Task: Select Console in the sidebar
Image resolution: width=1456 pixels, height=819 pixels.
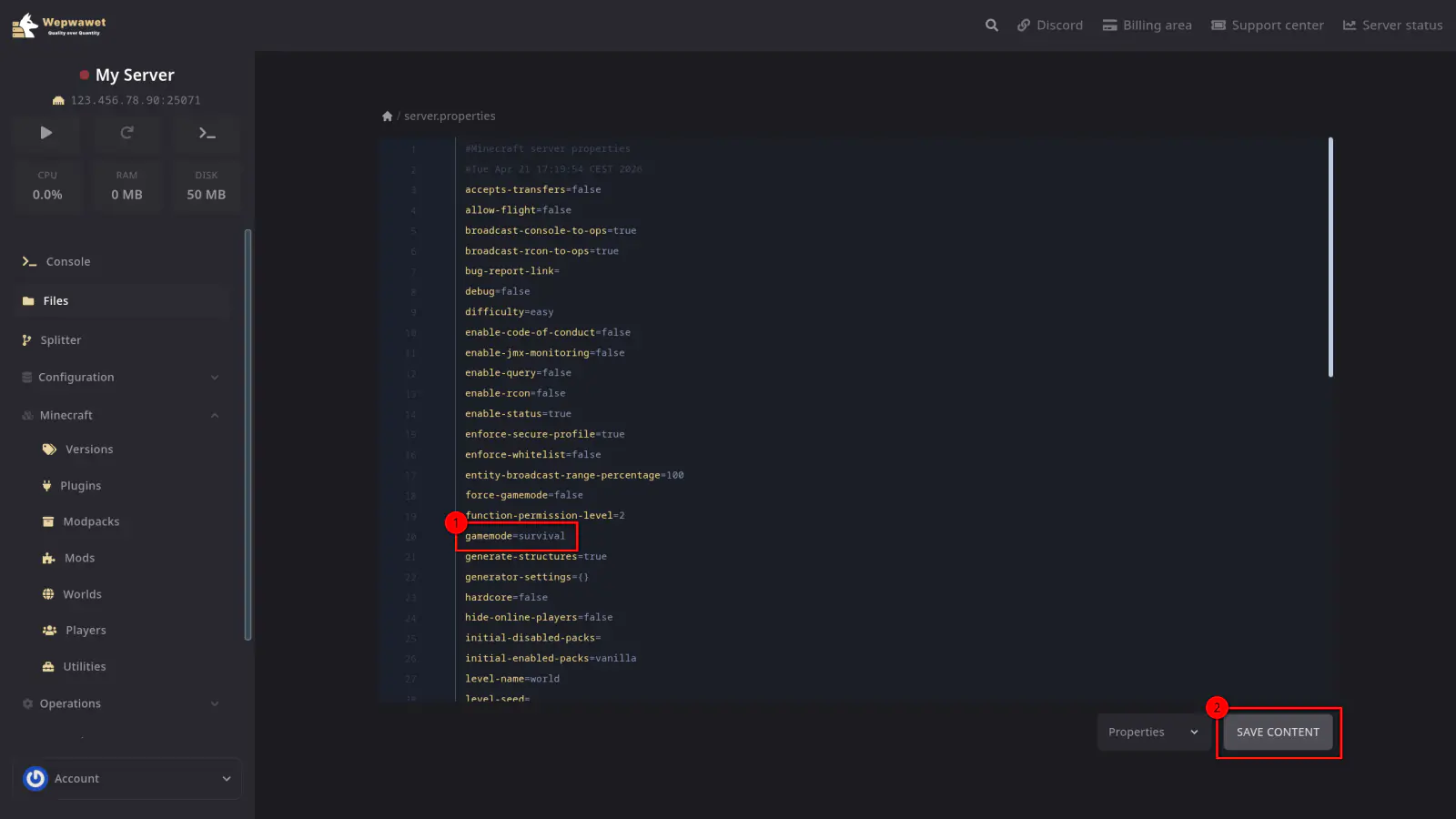Action: pos(68,262)
